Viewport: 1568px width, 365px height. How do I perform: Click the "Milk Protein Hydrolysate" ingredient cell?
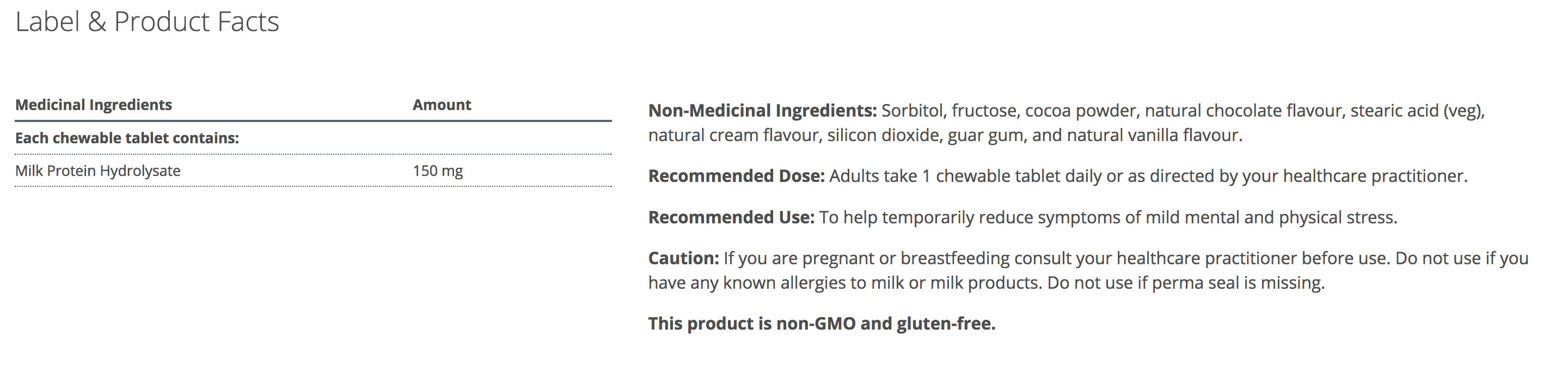[97, 171]
